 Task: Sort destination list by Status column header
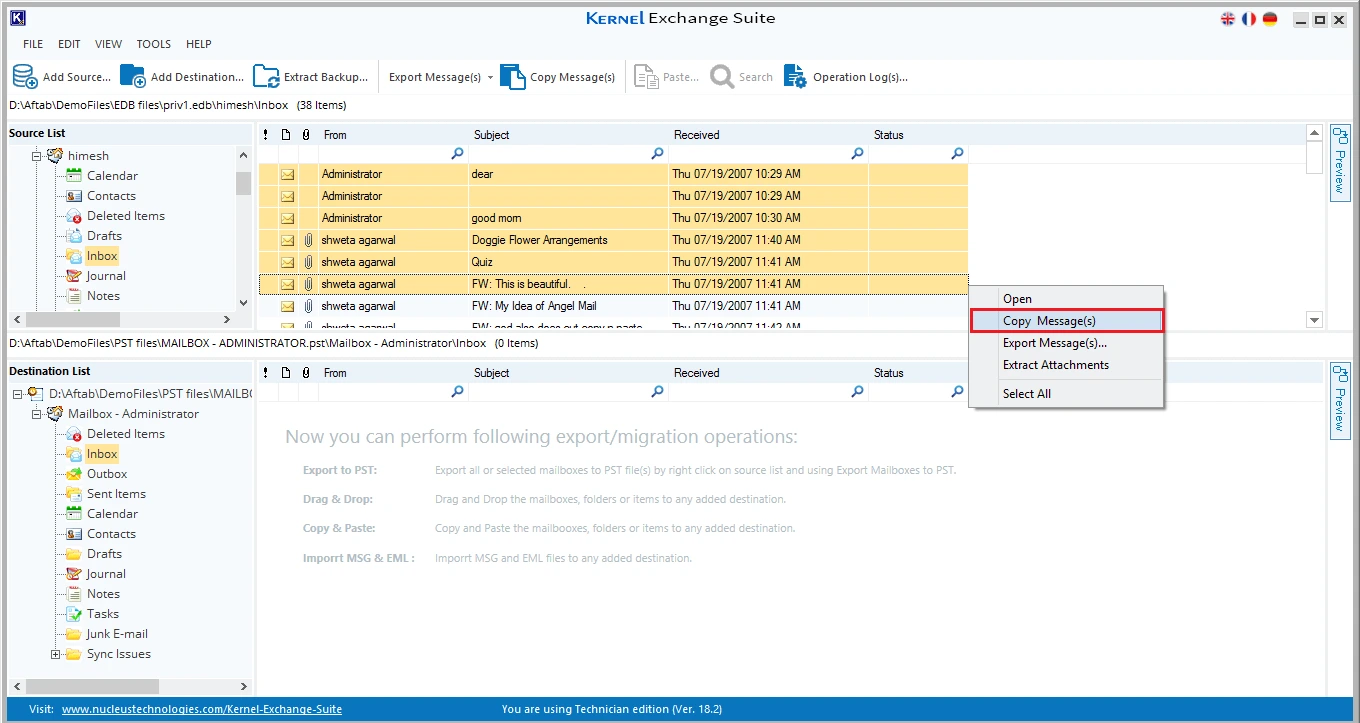pos(918,373)
